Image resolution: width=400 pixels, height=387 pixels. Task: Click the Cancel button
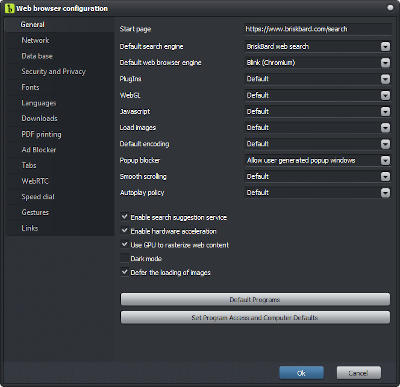point(359,373)
